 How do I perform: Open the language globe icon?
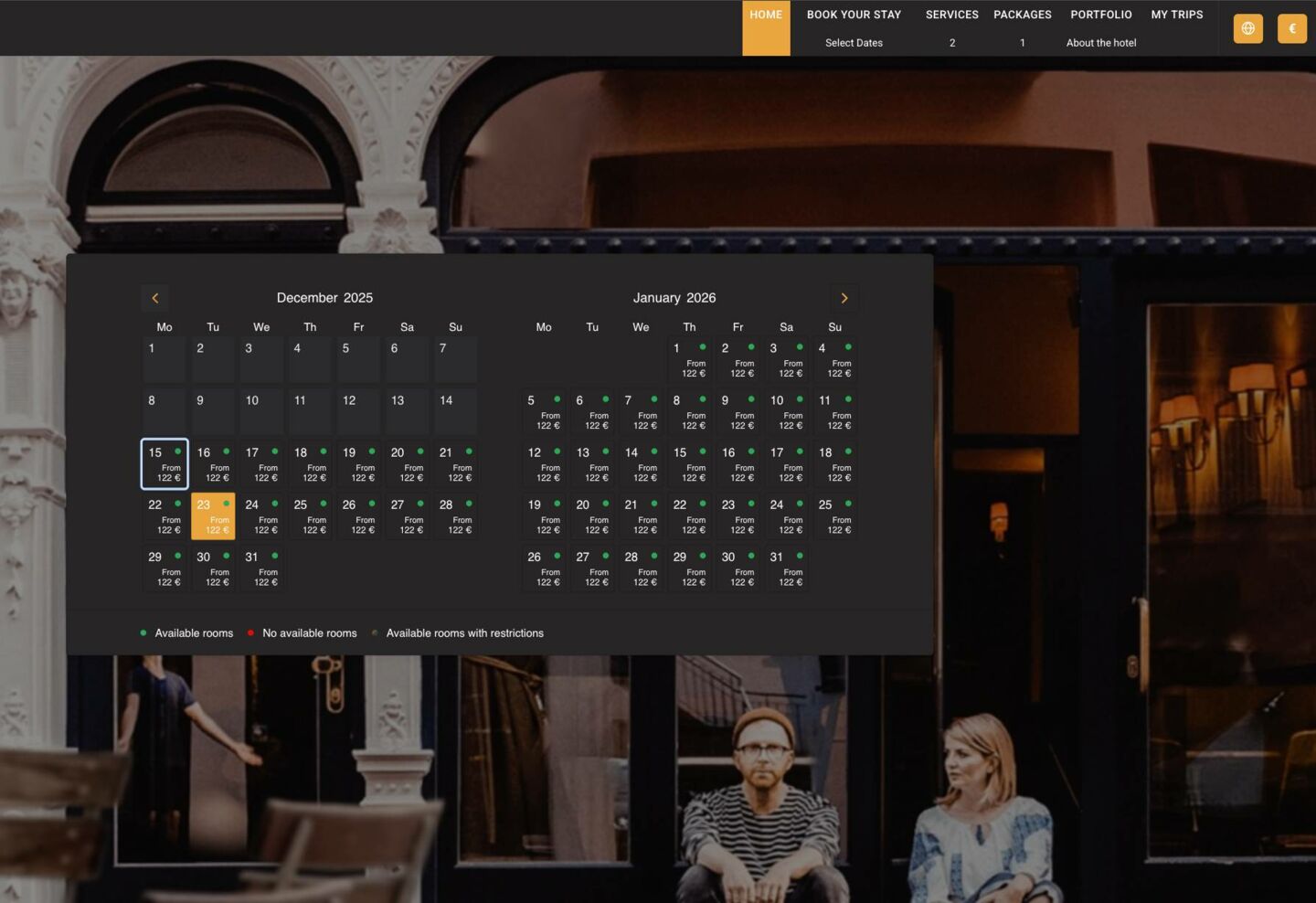tap(1248, 27)
